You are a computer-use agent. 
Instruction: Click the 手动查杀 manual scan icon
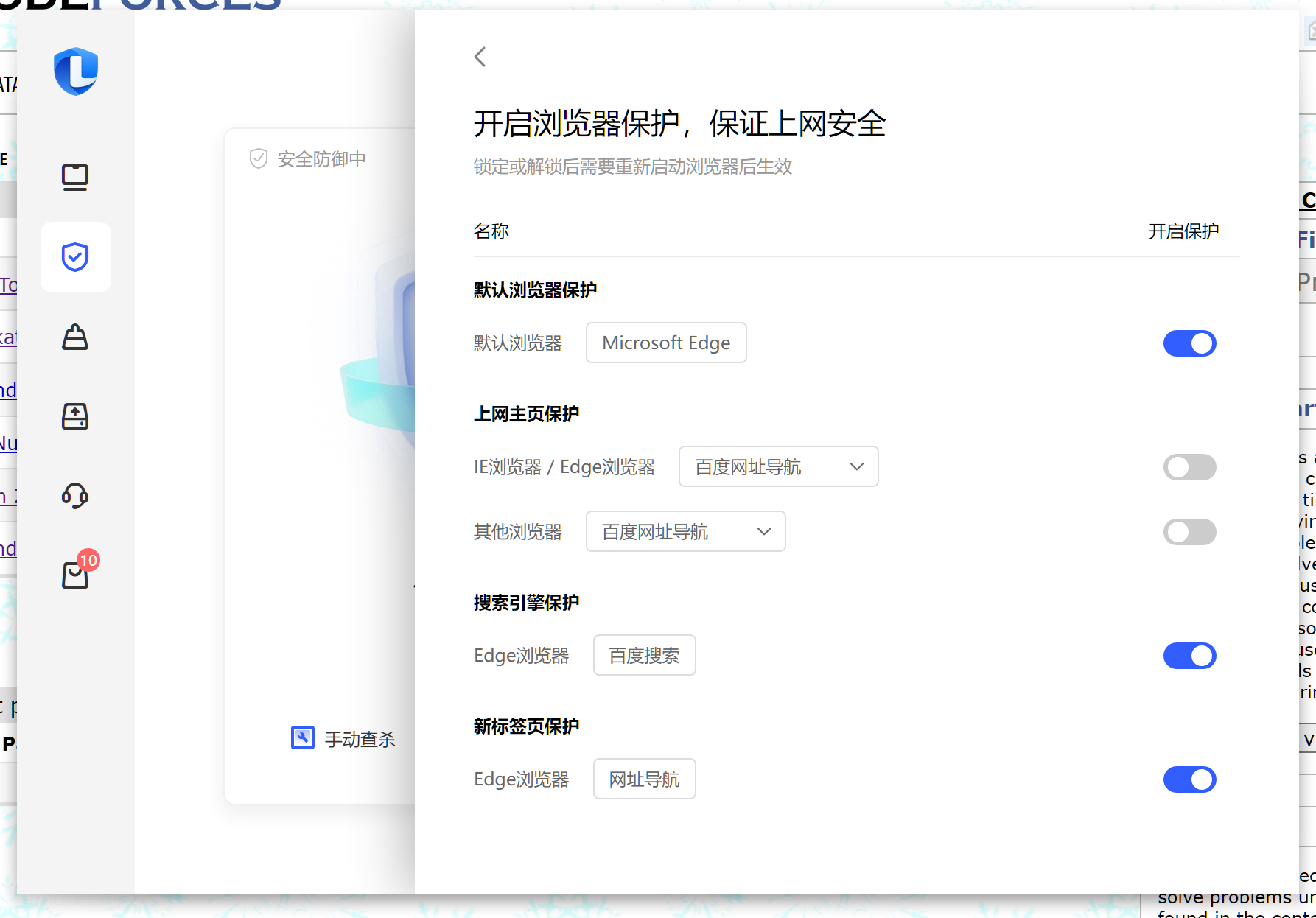click(303, 738)
